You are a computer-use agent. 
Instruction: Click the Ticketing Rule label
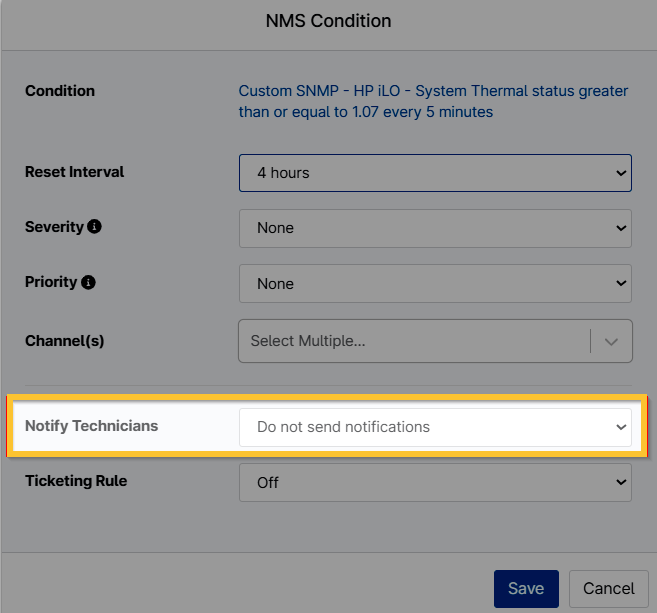pos(76,481)
